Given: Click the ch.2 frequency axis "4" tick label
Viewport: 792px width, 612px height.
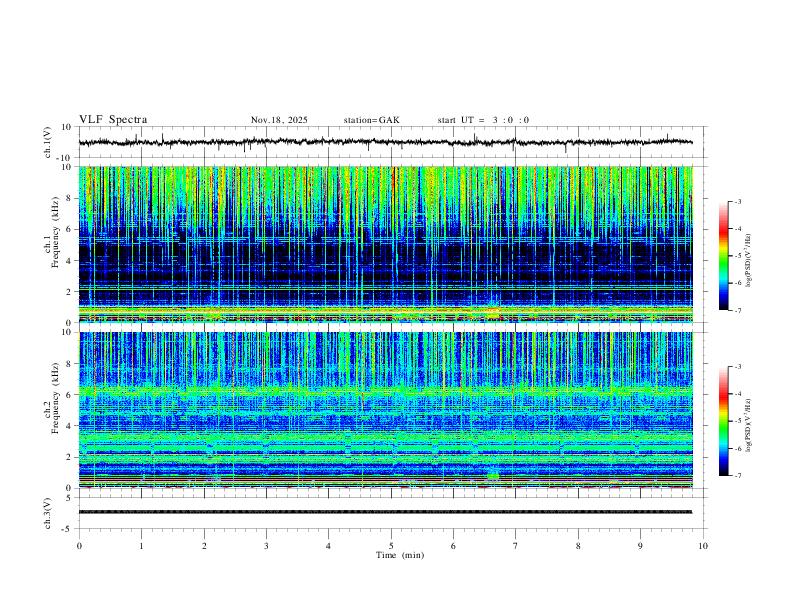Looking at the screenshot, I should (x=69, y=426).
